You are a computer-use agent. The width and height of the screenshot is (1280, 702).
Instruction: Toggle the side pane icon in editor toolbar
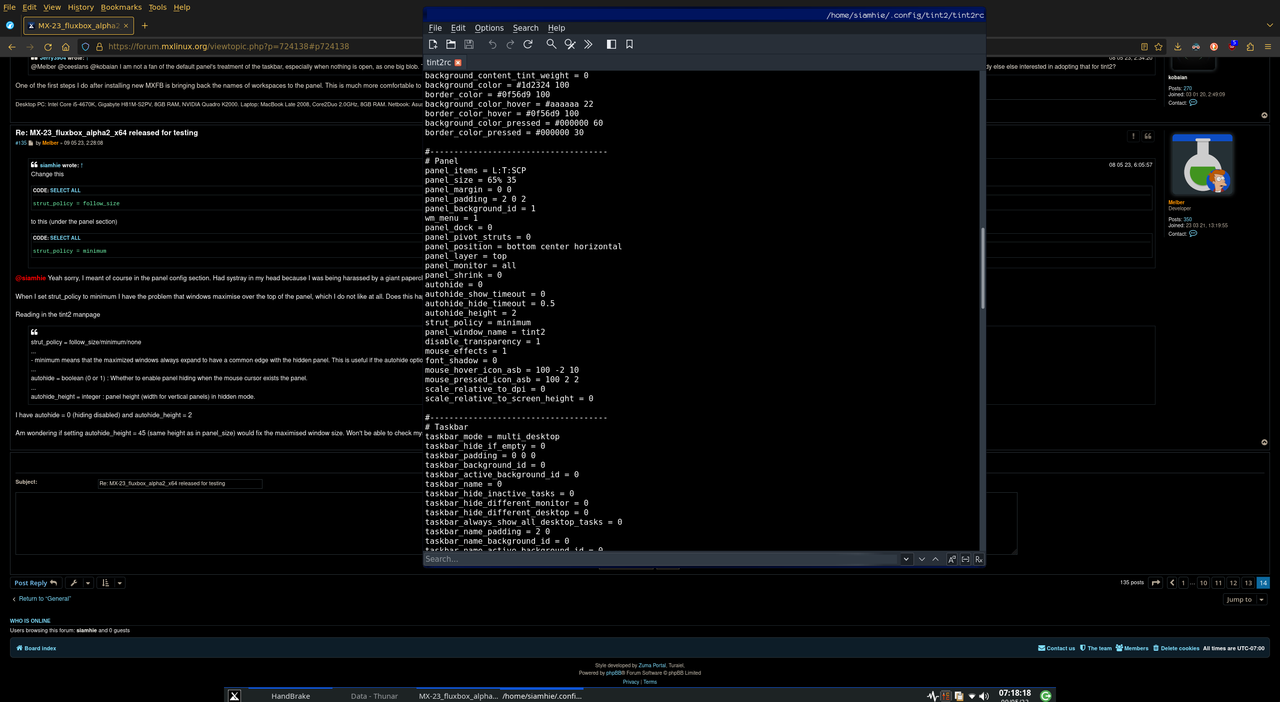pyautogui.click(x=611, y=44)
